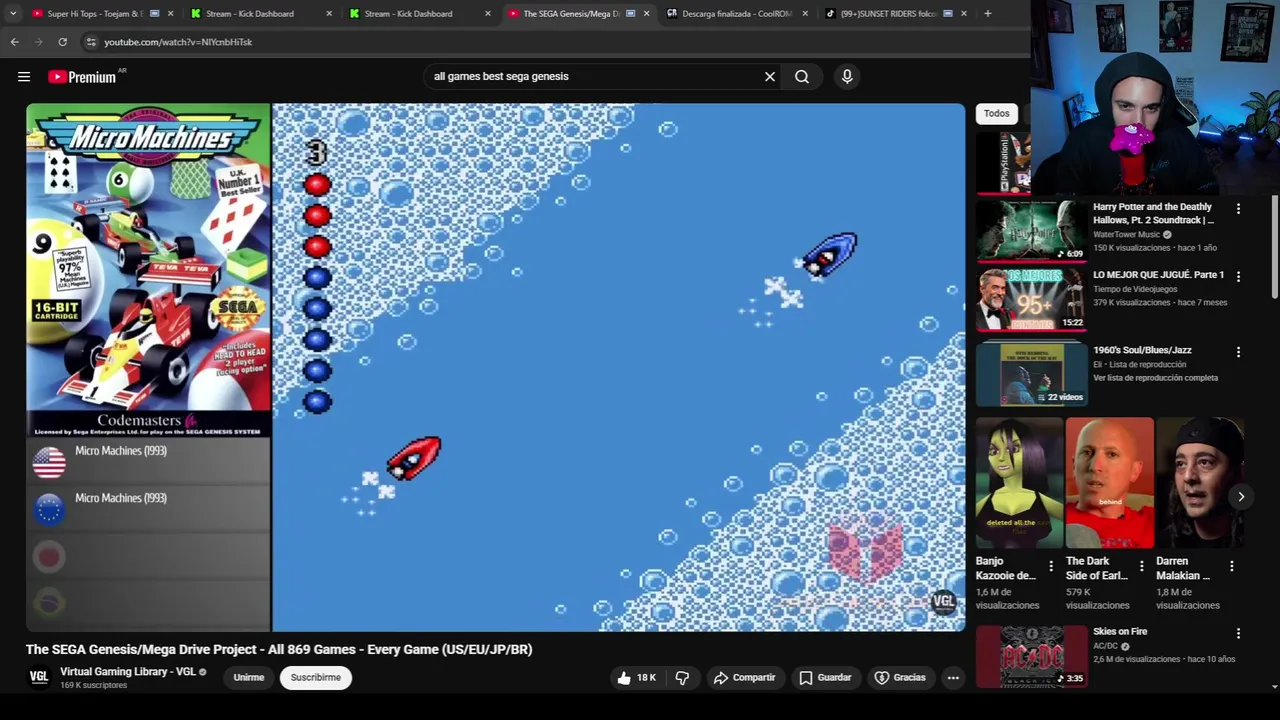Click the VGL channel avatar
The image size is (1280, 720).
pos(39,677)
